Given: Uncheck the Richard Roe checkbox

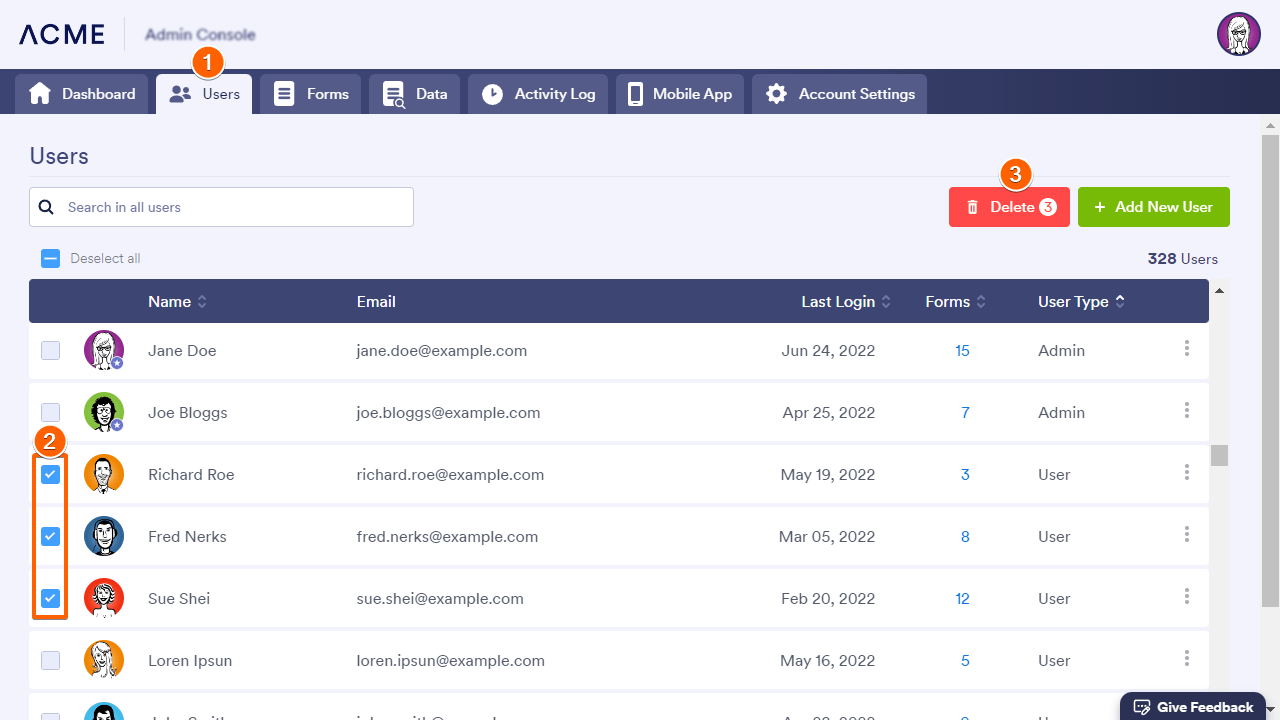Looking at the screenshot, I should pos(50,474).
